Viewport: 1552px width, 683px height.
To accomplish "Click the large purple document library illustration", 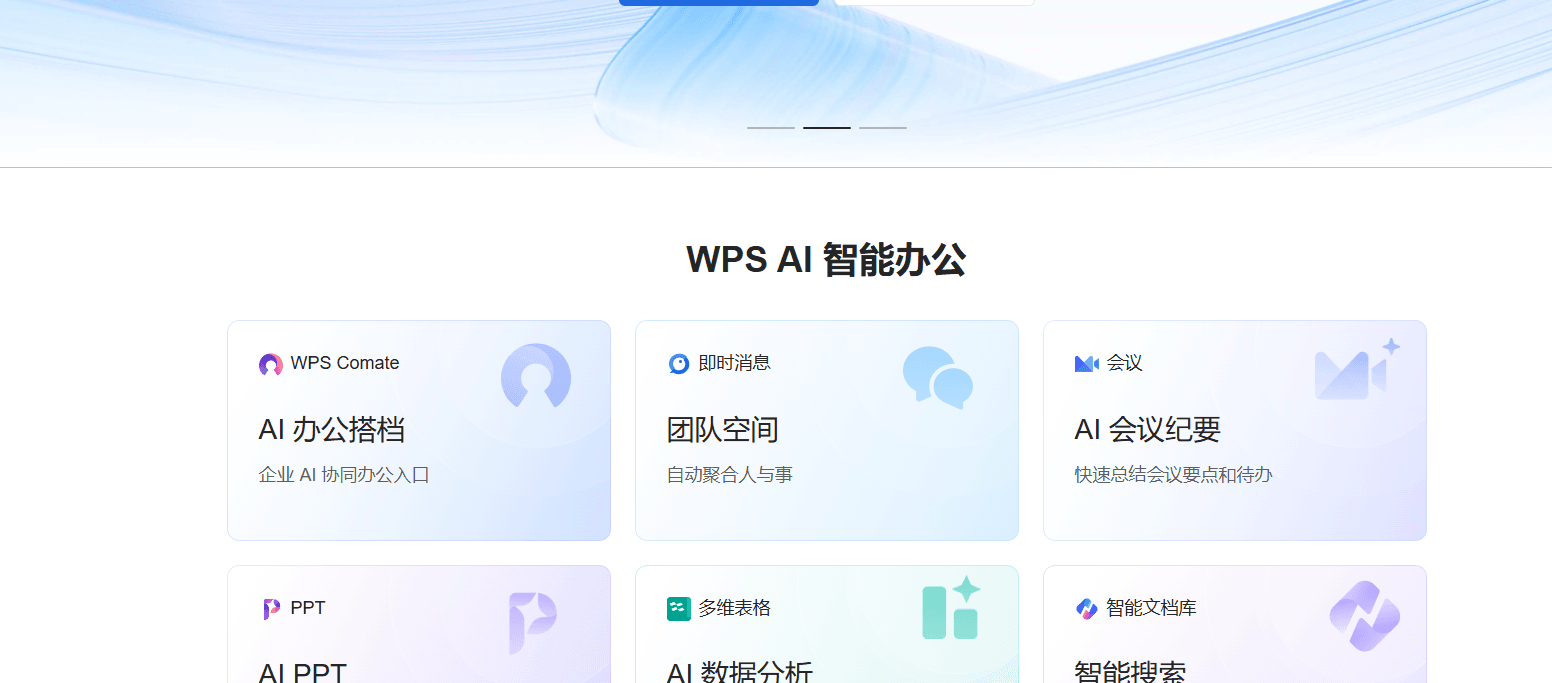I will (x=1365, y=616).
